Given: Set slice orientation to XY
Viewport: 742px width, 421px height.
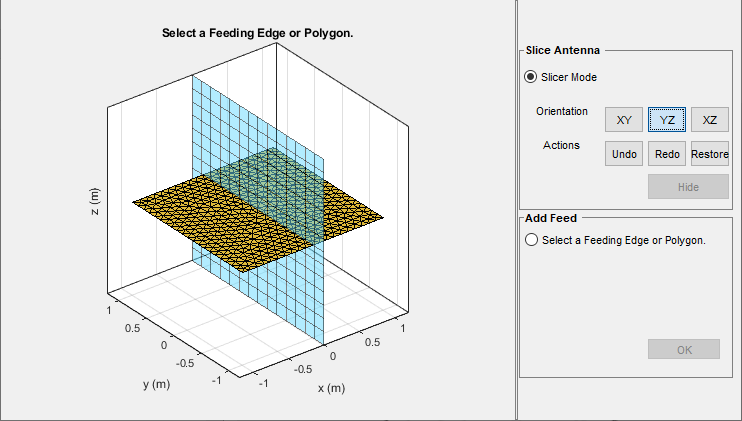Looking at the screenshot, I should tap(624, 120).
